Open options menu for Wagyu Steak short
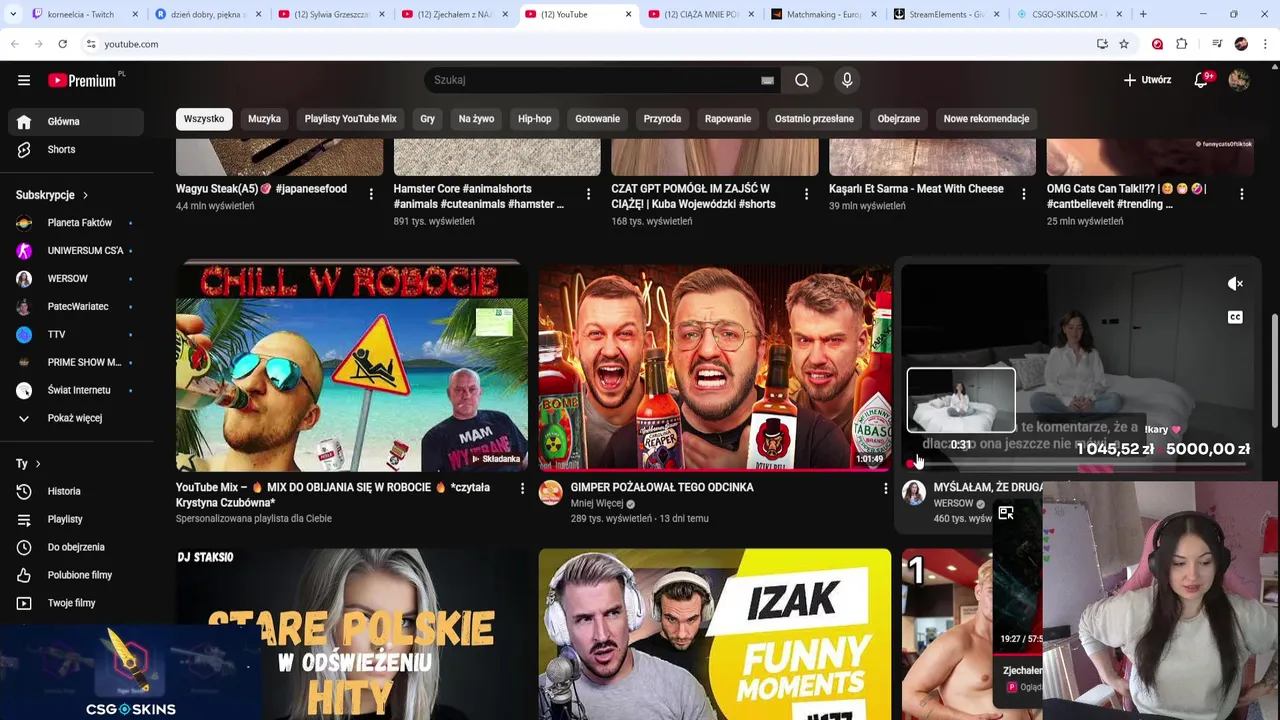 coord(371,194)
